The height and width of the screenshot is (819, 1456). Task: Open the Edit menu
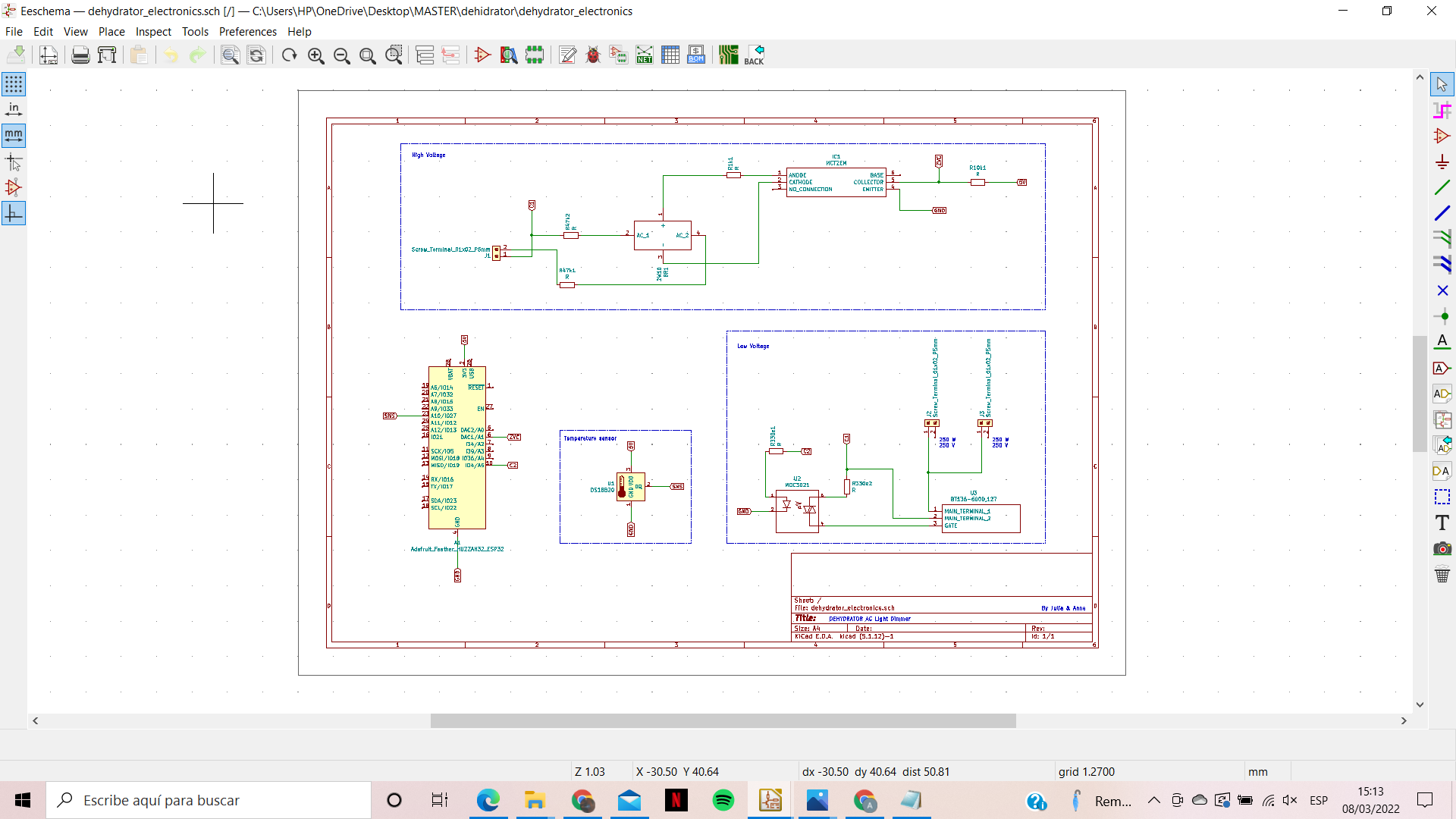tap(43, 31)
